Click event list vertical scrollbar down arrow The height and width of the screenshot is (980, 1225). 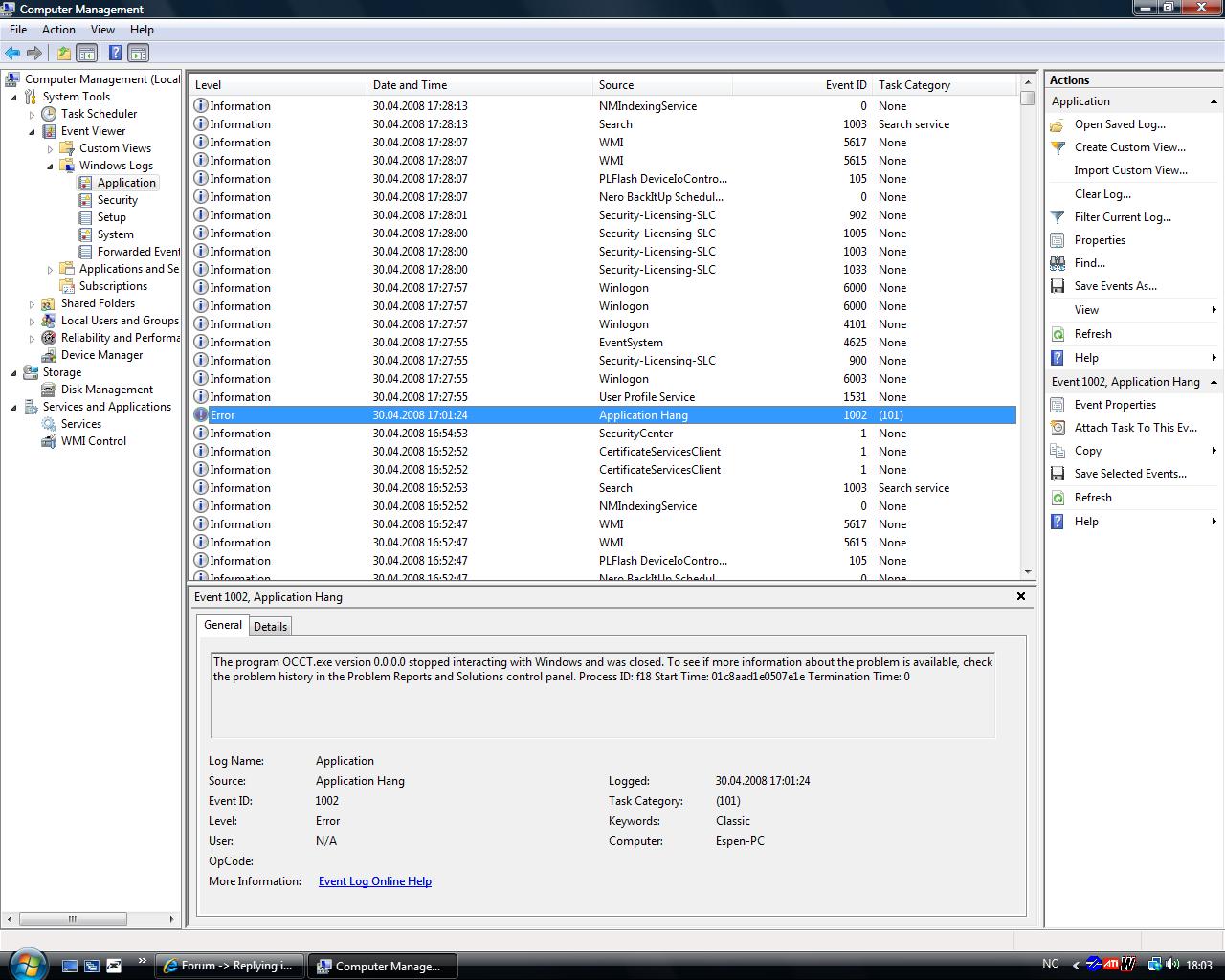coord(1028,572)
